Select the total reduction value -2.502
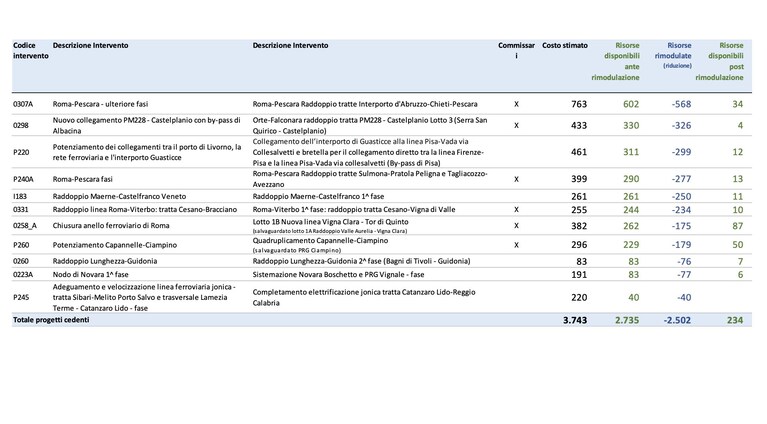This screenshot has width=767, height=424. click(677, 320)
